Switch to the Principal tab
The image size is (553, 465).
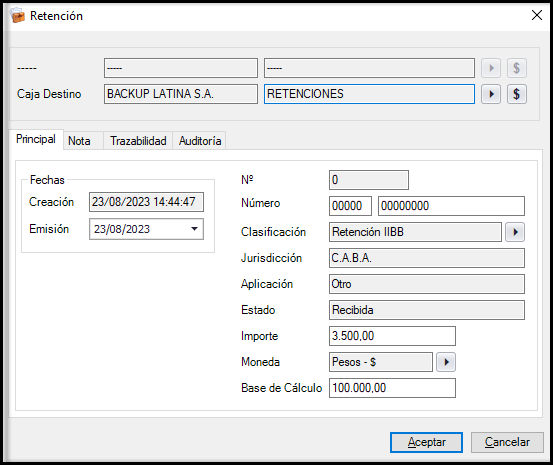(x=36, y=139)
